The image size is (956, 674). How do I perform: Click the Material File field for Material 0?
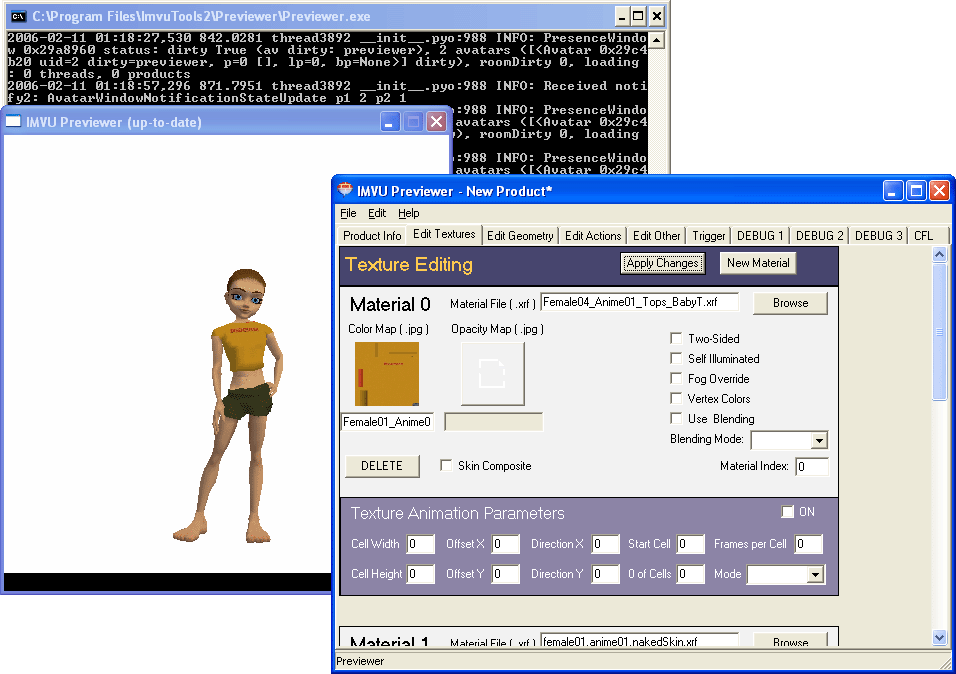[x=640, y=303]
